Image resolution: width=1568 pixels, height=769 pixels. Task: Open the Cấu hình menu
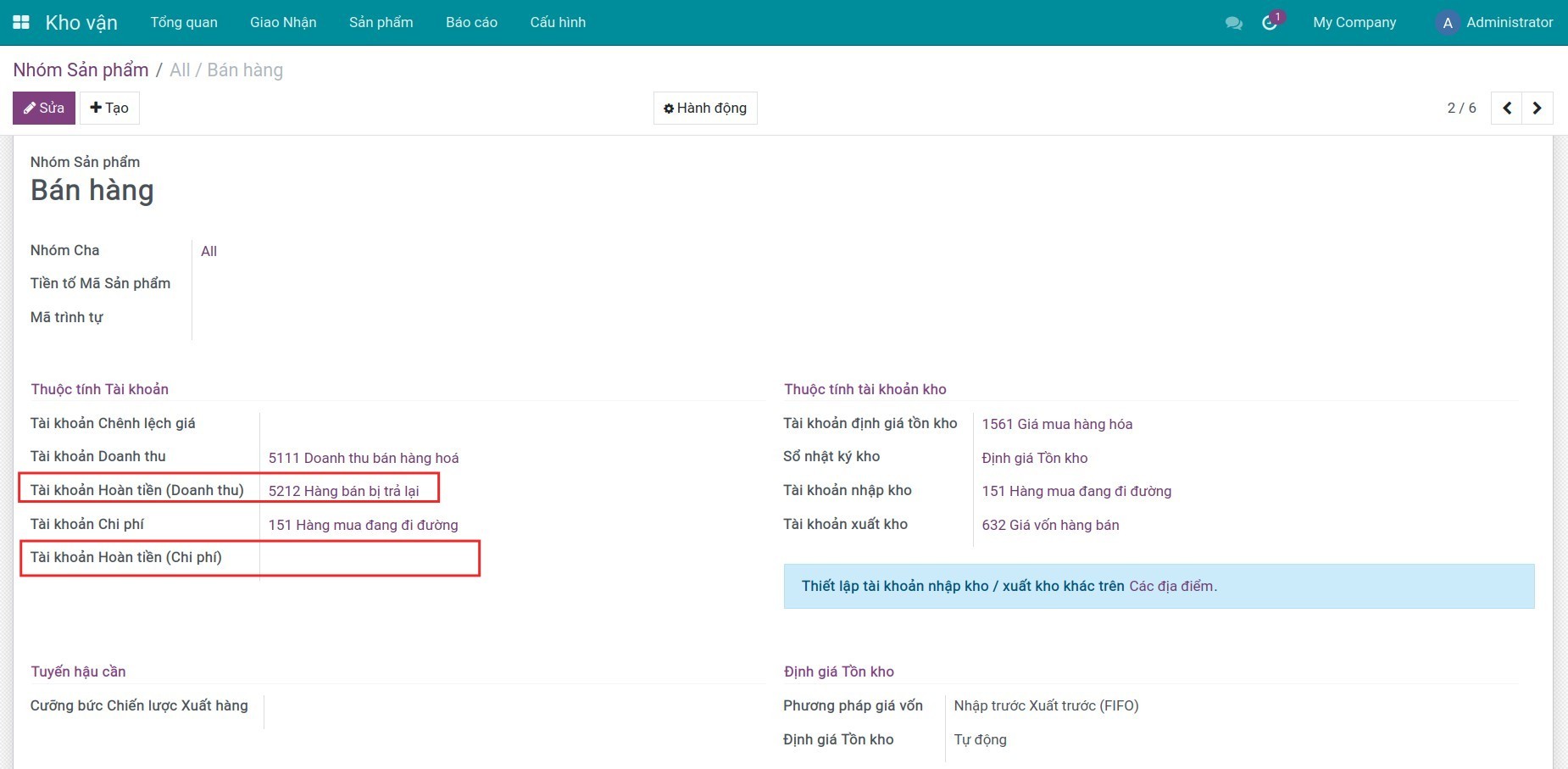[x=558, y=23]
